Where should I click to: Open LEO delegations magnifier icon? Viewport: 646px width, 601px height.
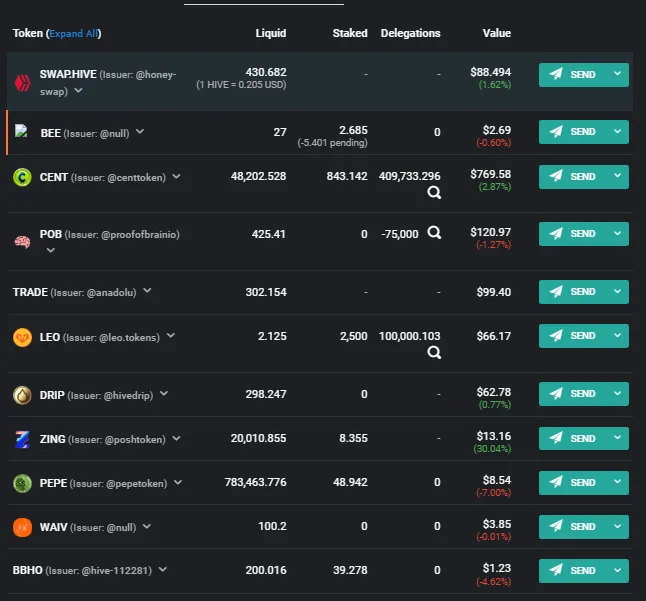coord(434,352)
